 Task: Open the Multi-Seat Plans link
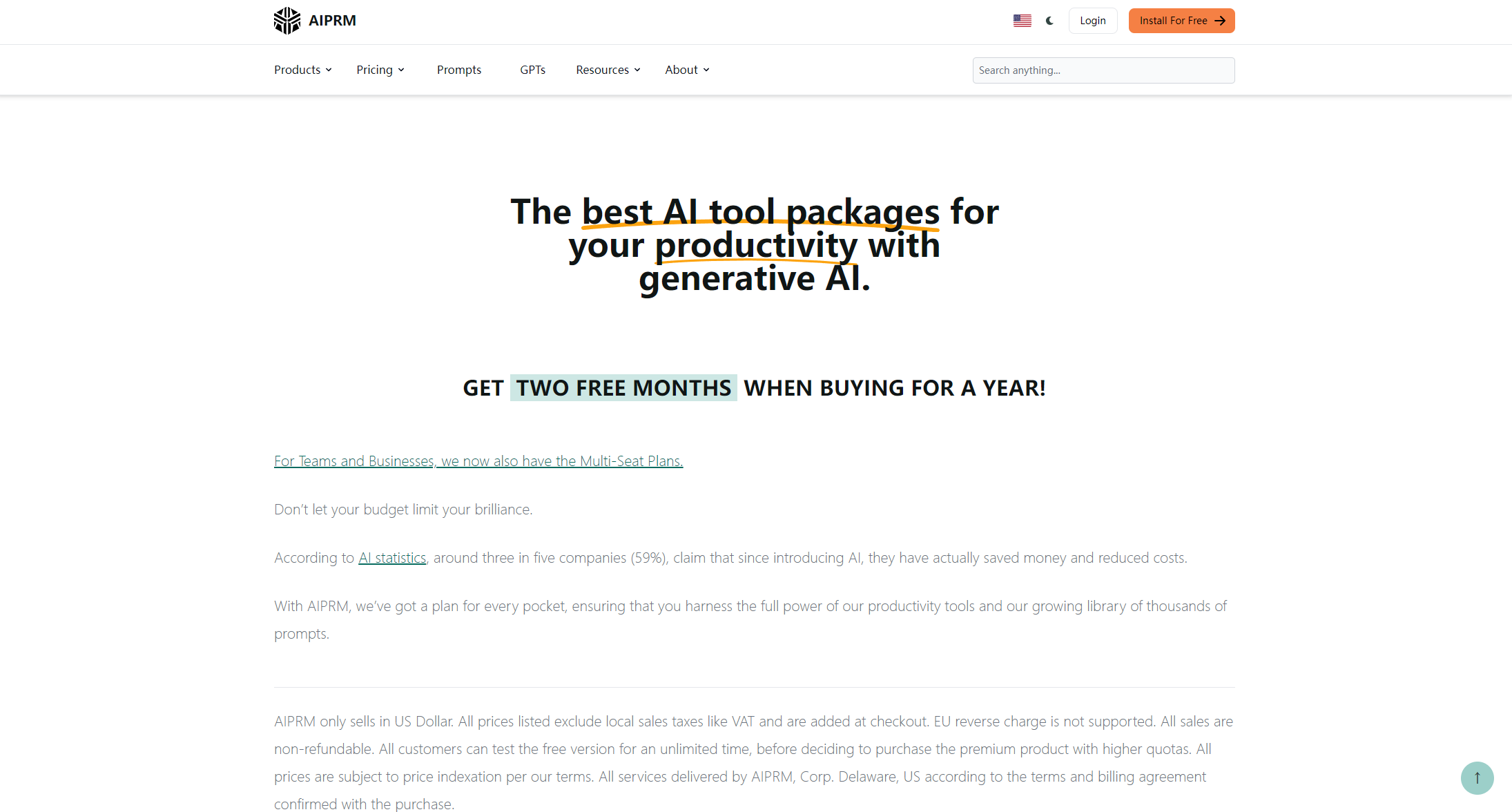click(478, 461)
